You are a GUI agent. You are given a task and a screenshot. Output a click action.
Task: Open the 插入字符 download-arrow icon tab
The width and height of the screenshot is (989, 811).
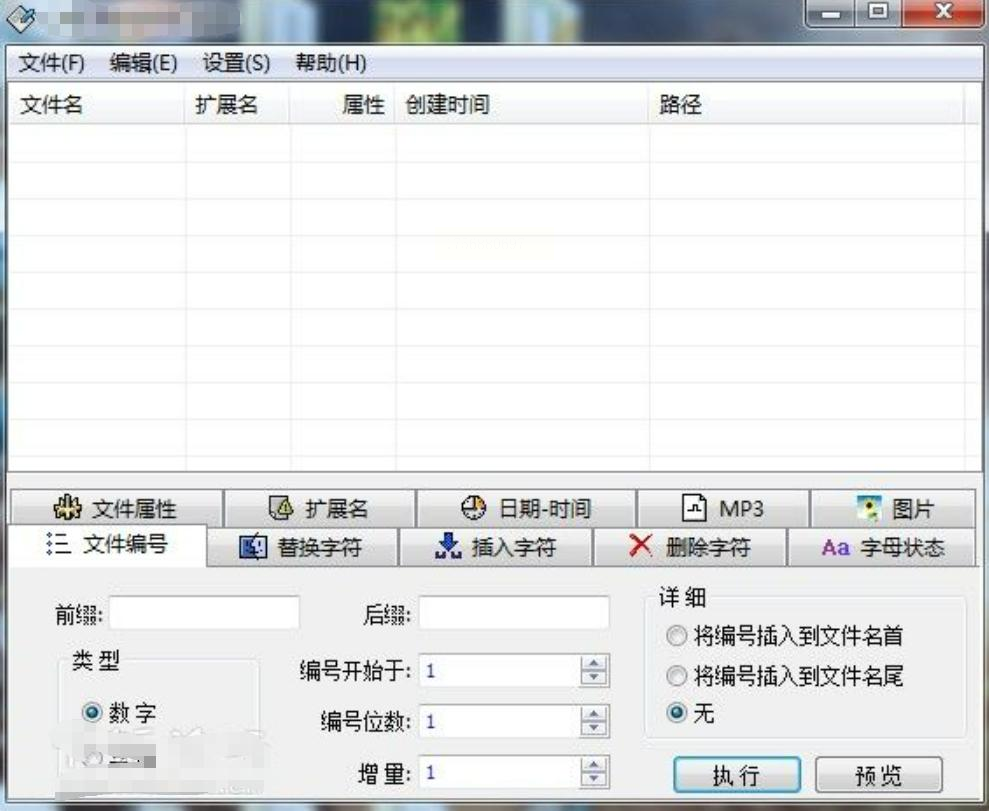(x=448, y=546)
